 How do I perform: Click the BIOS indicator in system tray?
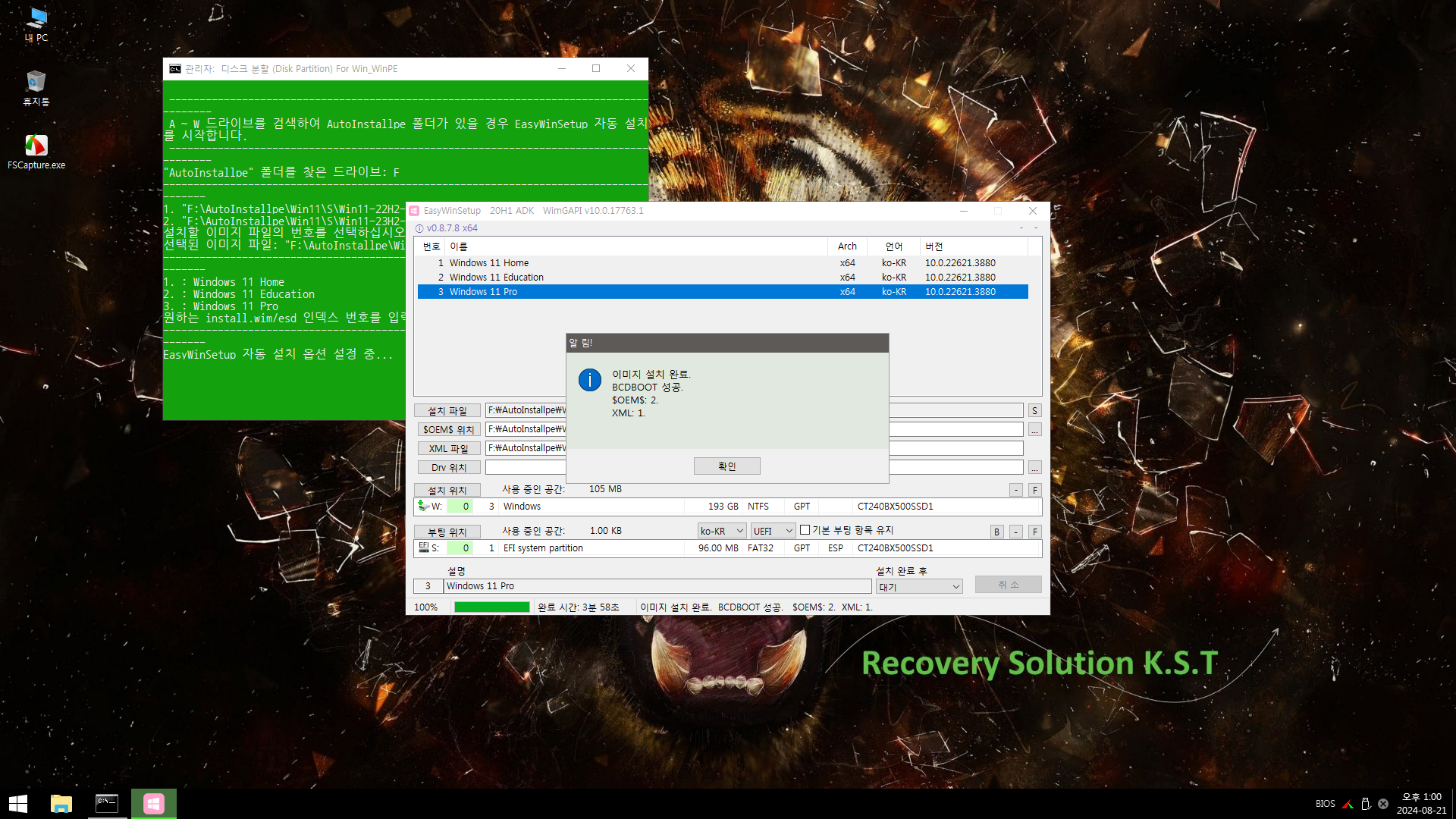coord(1326,804)
